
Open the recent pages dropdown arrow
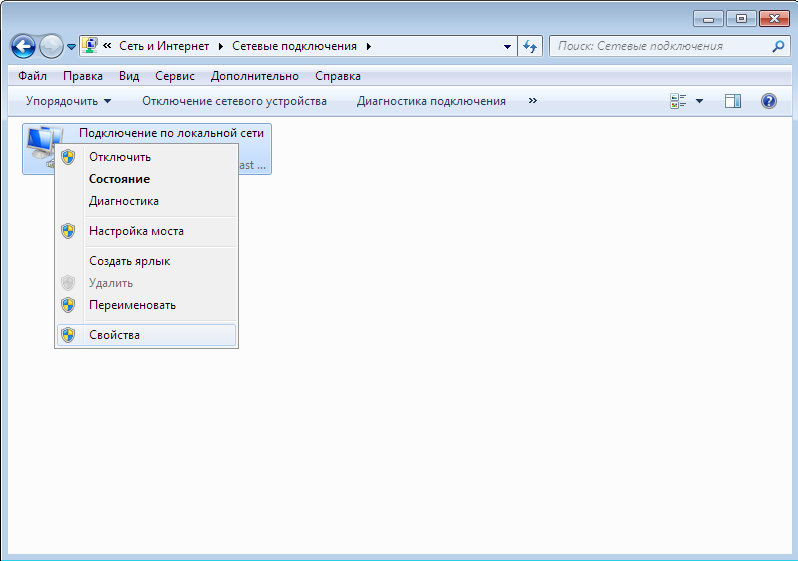coord(71,47)
